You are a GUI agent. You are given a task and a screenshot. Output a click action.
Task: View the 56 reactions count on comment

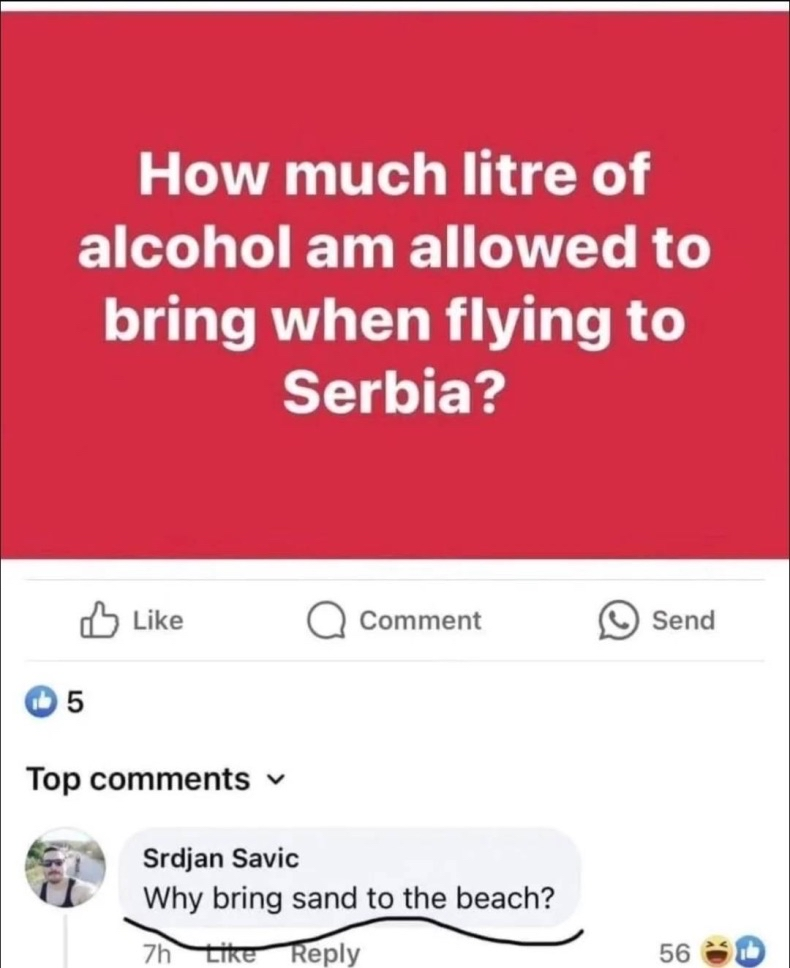[675, 953]
